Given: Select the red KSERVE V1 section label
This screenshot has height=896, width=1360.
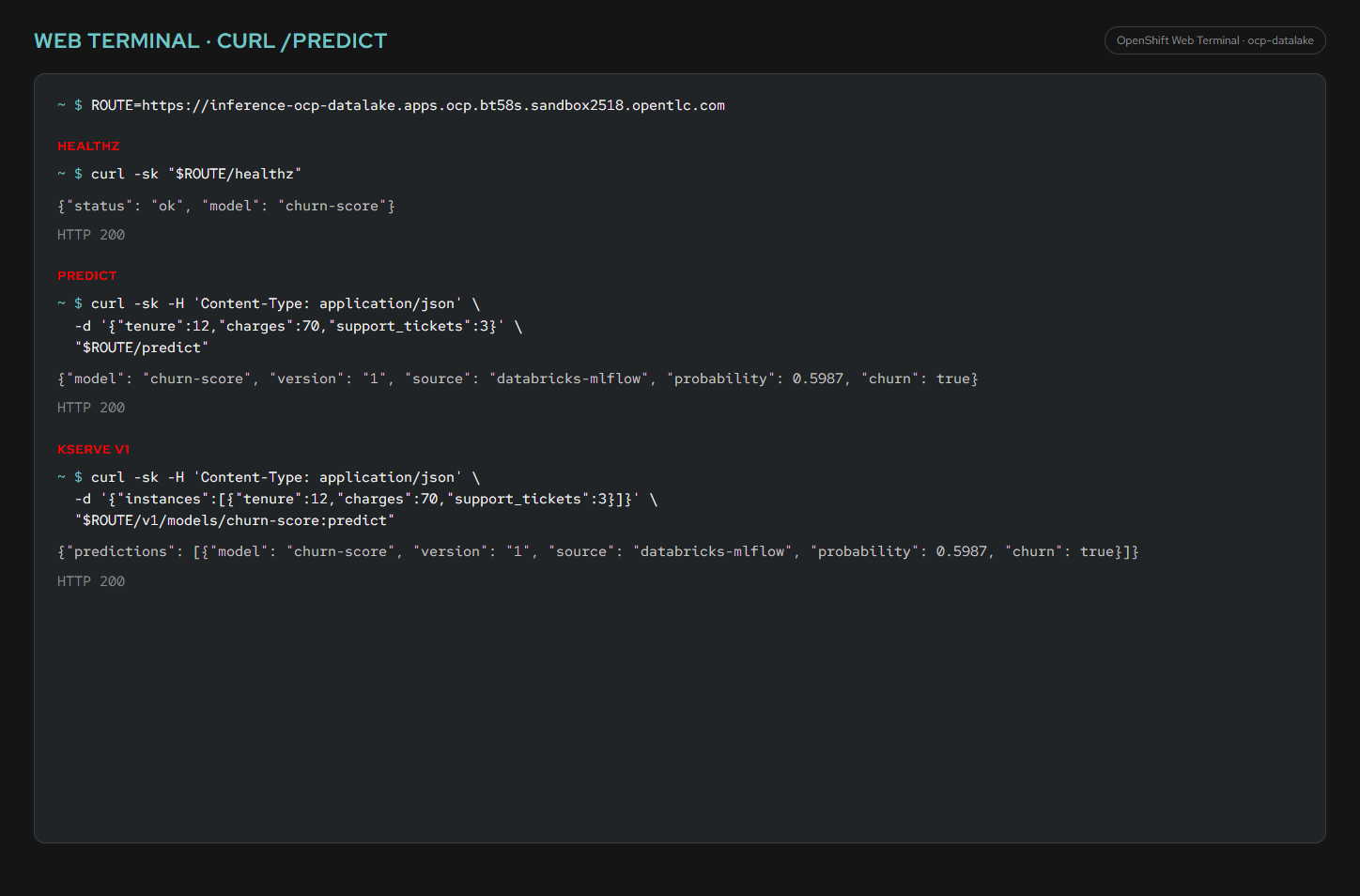Looking at the screenshot, I should pos(94,450).
